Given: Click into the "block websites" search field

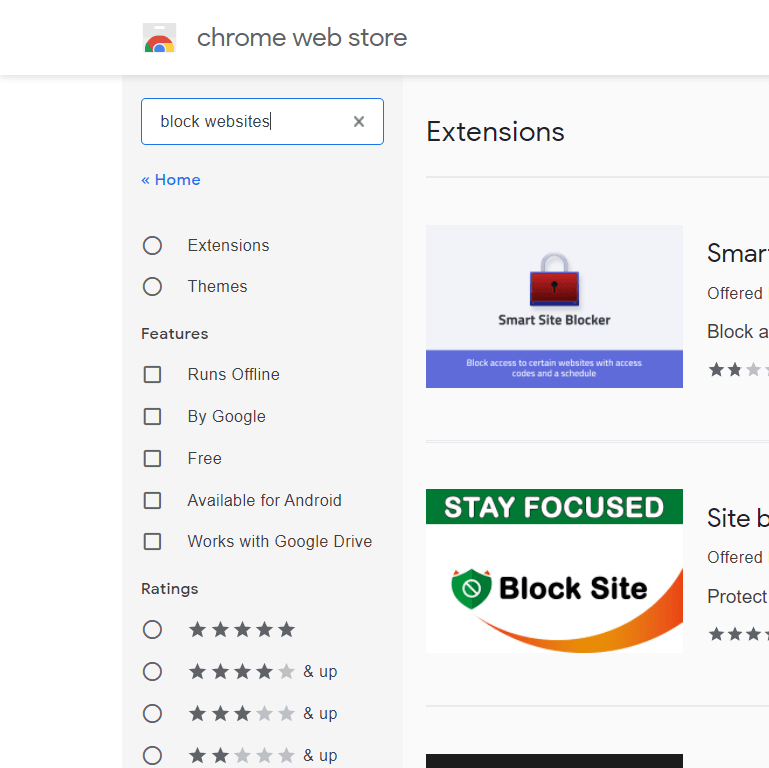Looking at the screenshot, I should point(262,121).
